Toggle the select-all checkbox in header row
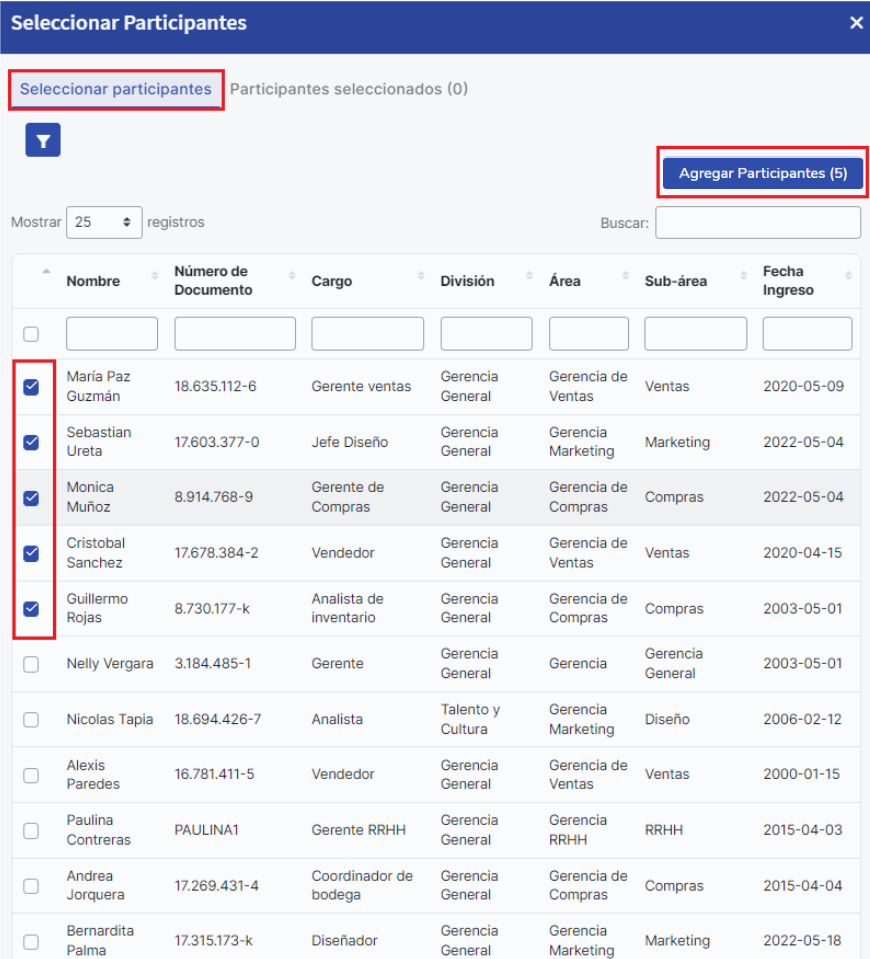This screenshot has width=870, height=959. [x=31, y=334]
